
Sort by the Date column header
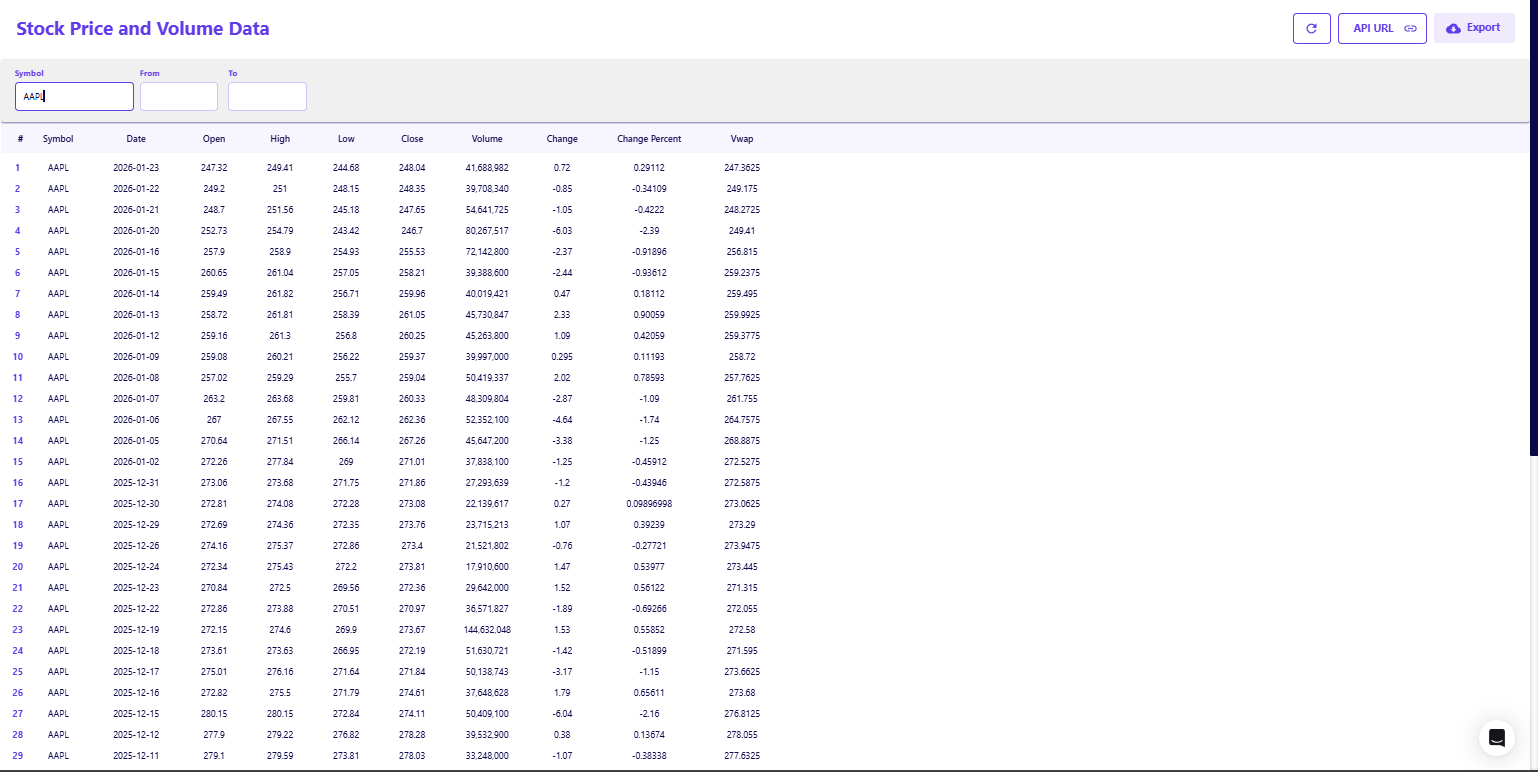coord(136,139)
